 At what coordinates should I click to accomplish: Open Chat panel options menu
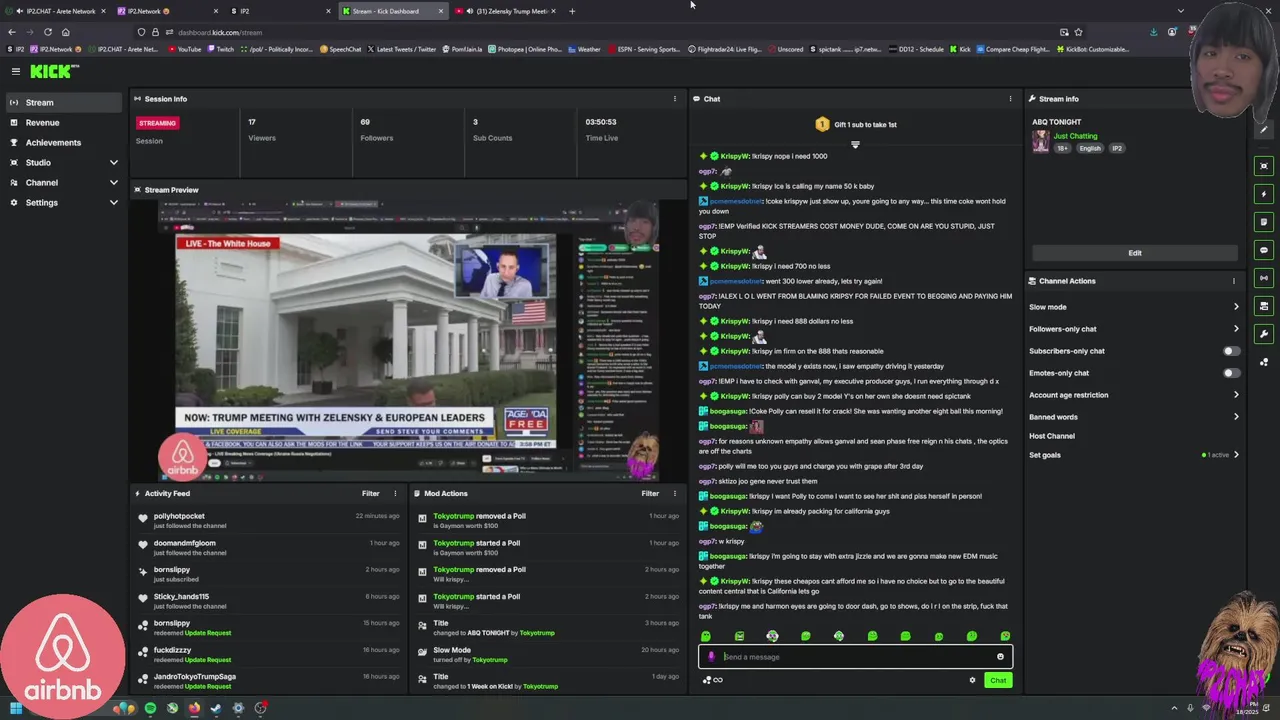pyautogui.click(x=1010, y=99)
